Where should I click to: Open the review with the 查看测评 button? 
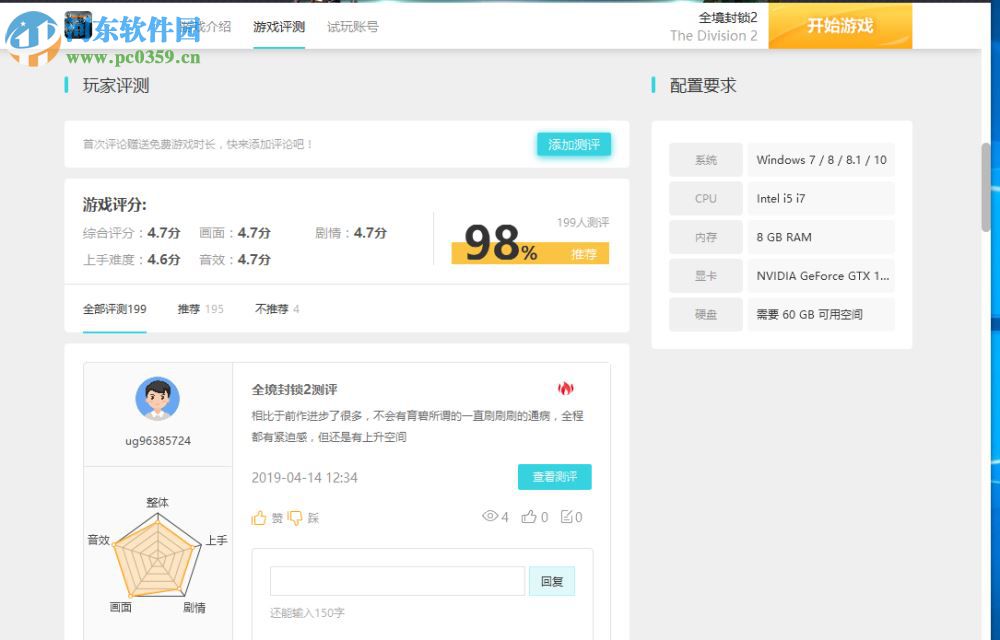pyautogui.click(x=553, y=477)
